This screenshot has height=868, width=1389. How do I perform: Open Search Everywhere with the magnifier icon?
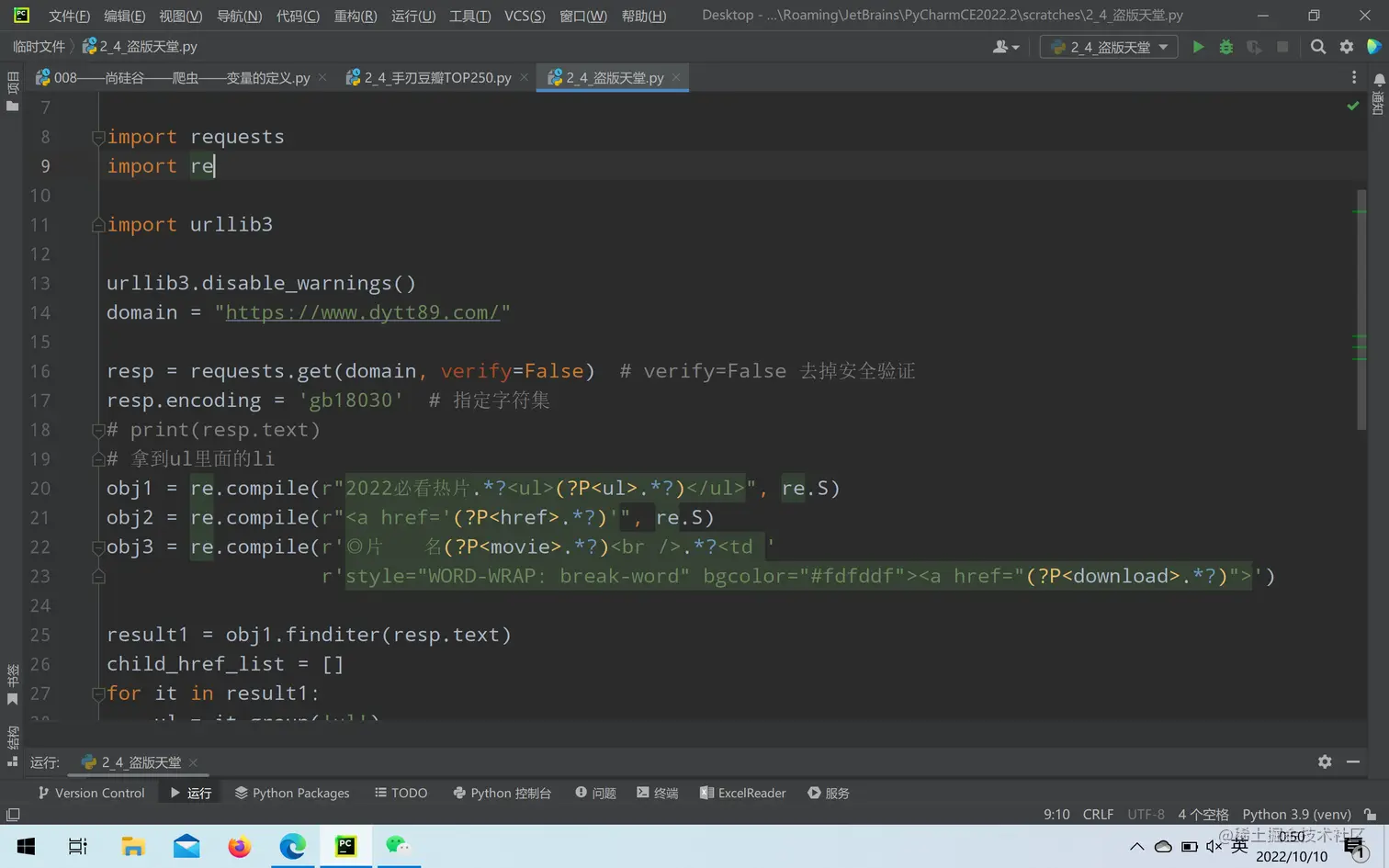click(x=1318, y=47)
